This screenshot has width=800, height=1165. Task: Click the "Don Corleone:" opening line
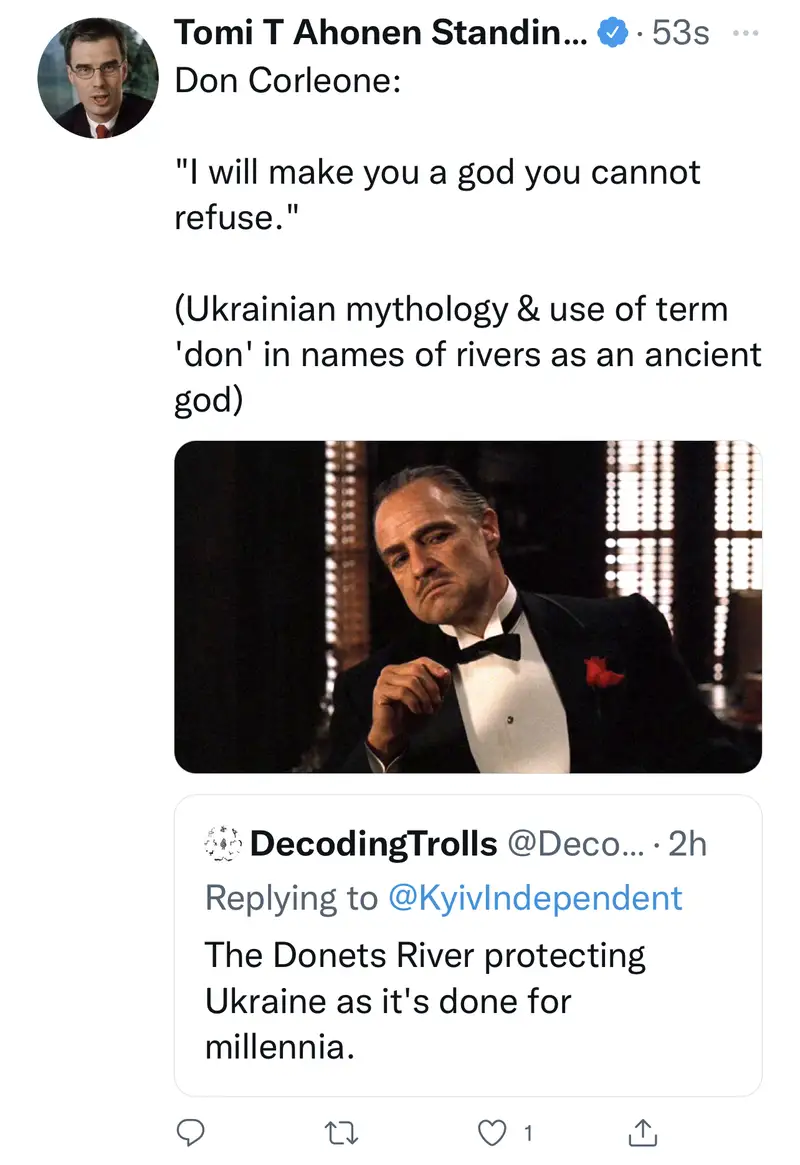[x=288, y=81]
